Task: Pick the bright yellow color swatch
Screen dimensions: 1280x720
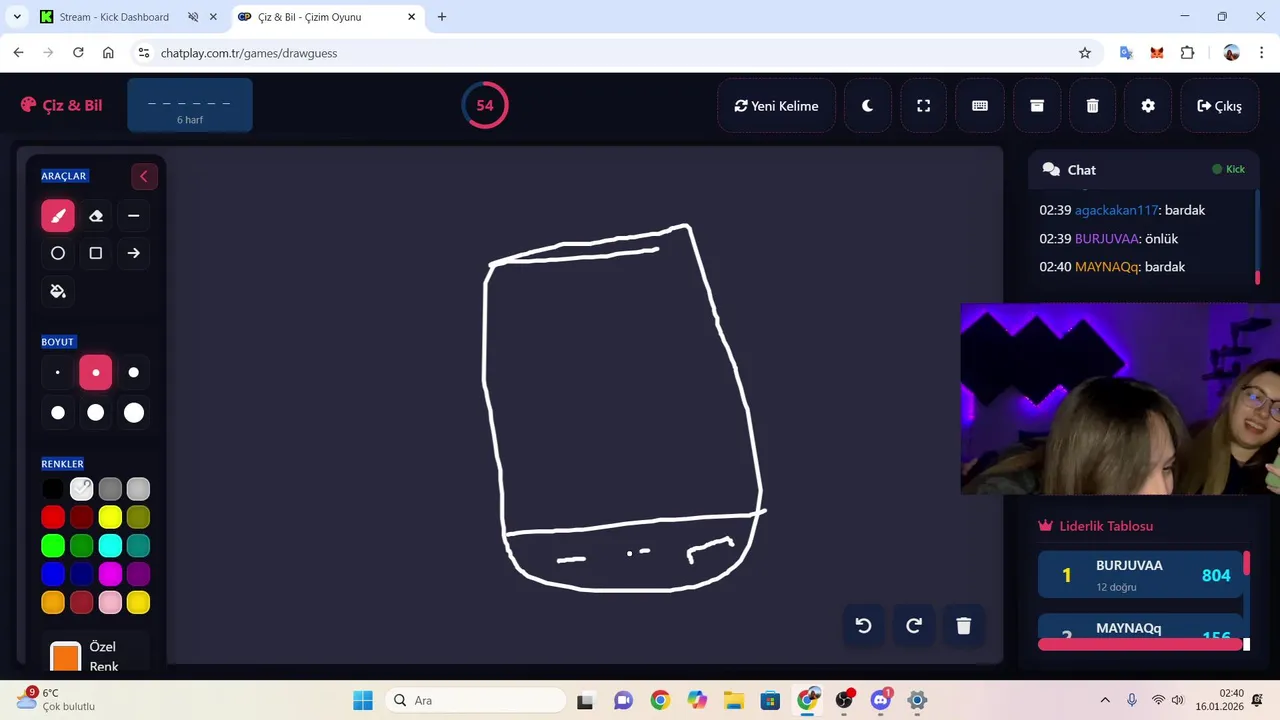Action: tap(110, 517)
